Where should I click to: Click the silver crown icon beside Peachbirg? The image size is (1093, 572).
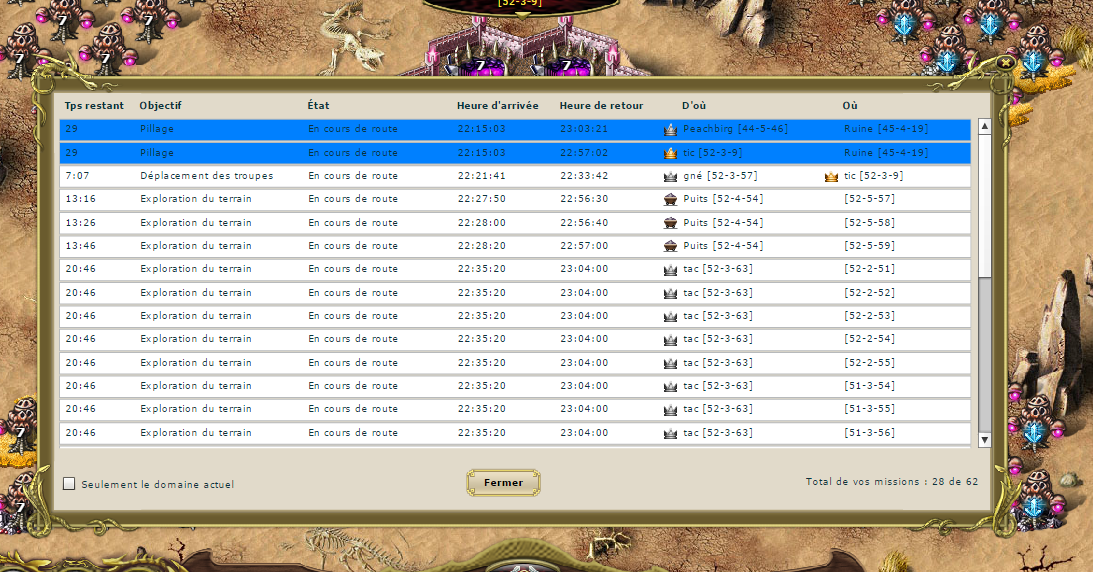(x=670, y=130)
